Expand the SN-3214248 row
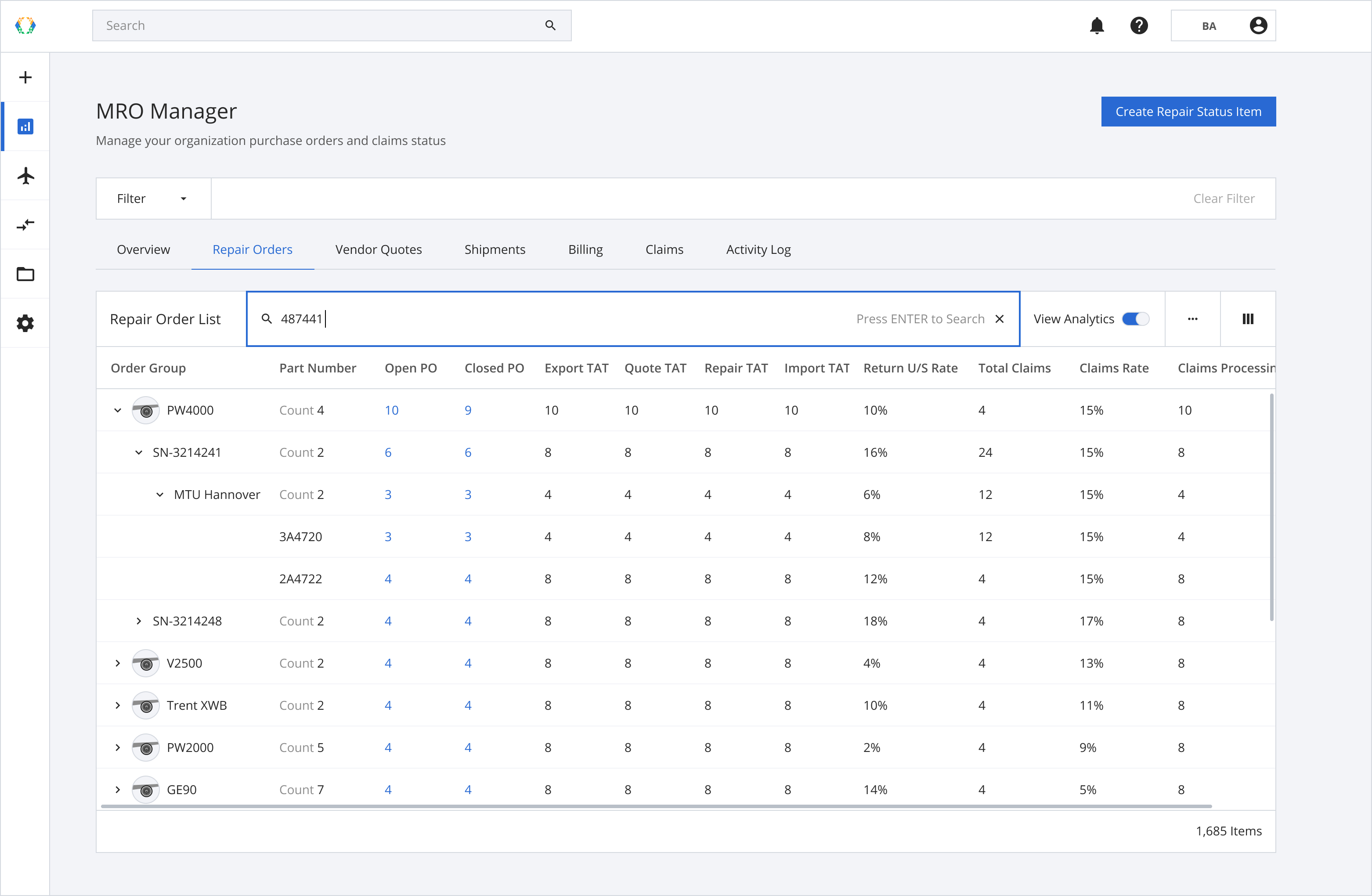1372x896 pixels. (x=138, y=621)
